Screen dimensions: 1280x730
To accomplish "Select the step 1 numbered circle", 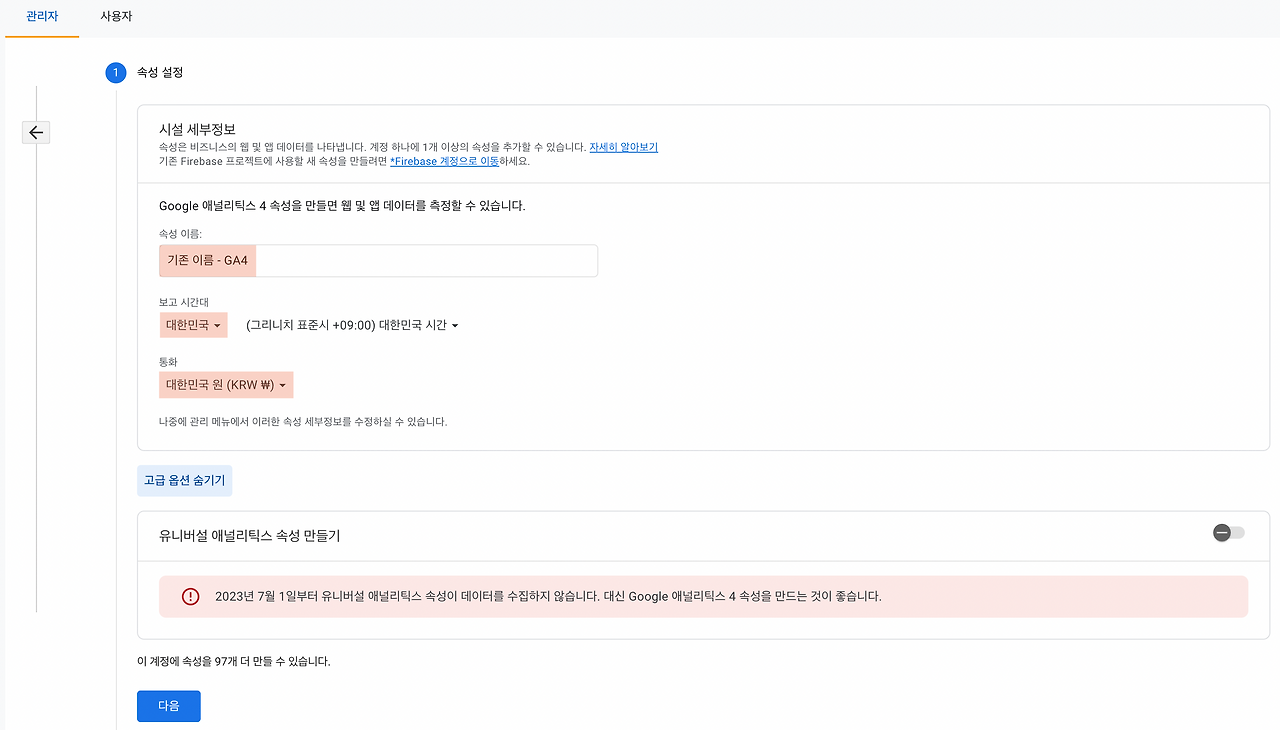I will pos(116,72).
